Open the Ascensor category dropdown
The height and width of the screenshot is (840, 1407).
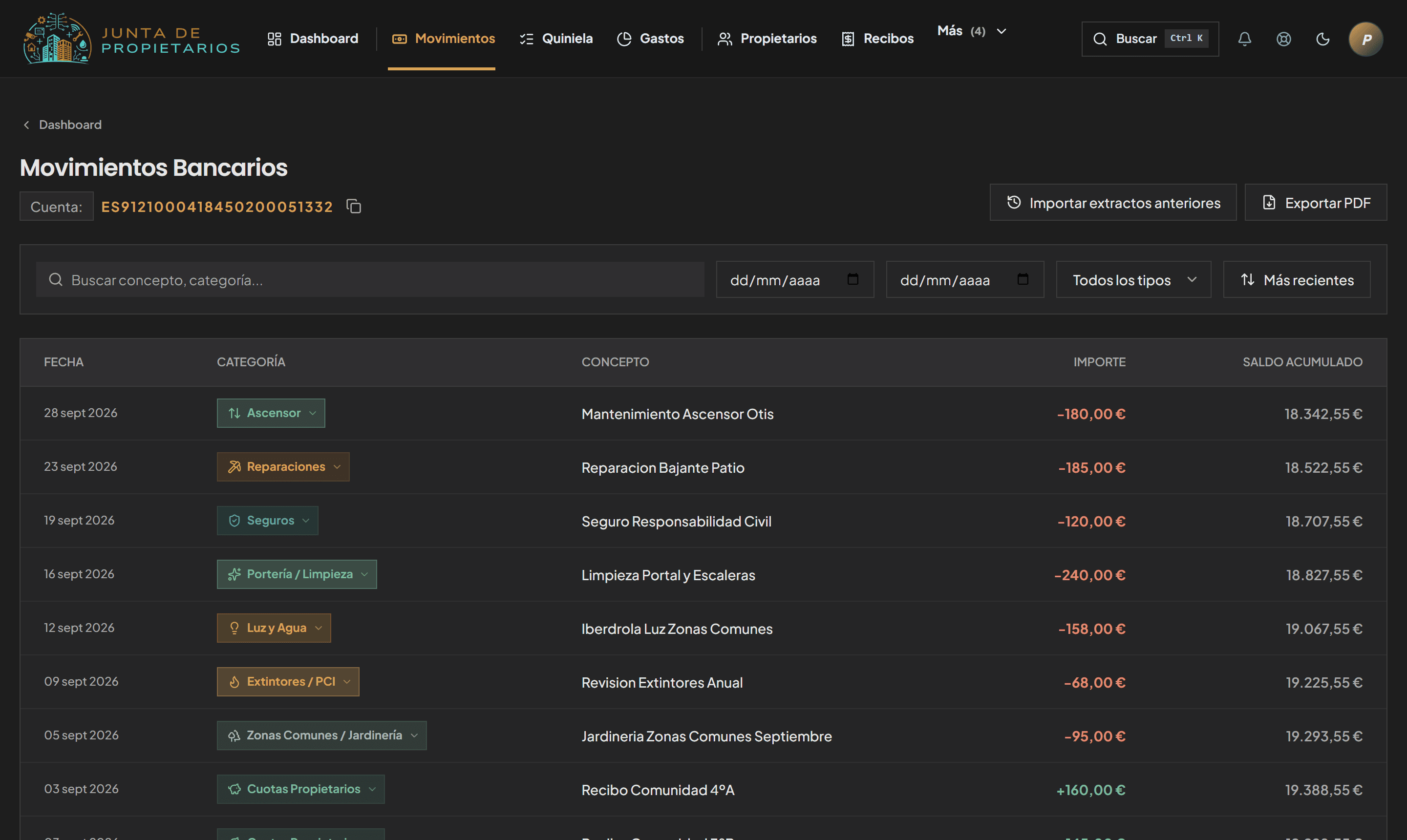[271, 413]
